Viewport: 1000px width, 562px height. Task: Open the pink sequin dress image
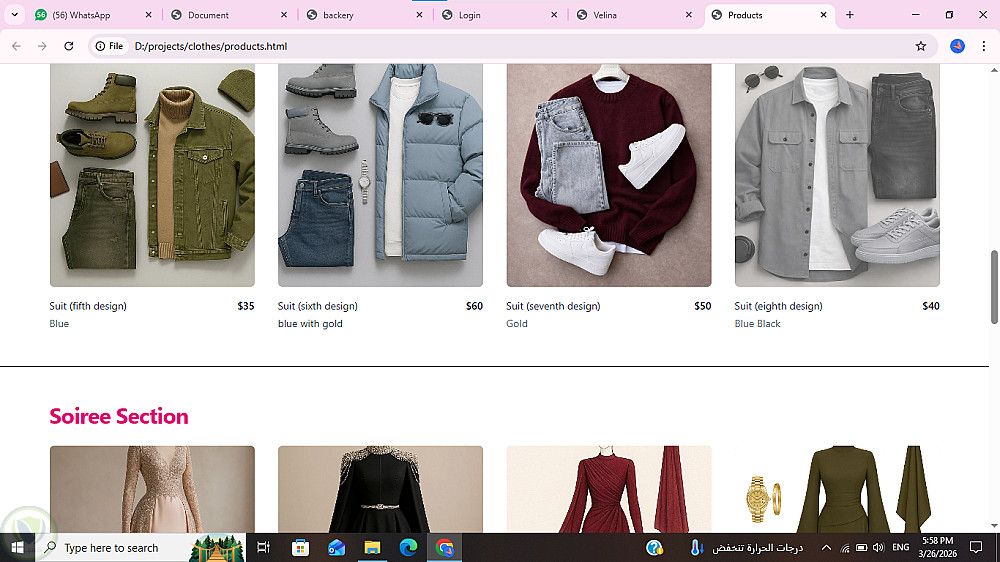[152, 489]
